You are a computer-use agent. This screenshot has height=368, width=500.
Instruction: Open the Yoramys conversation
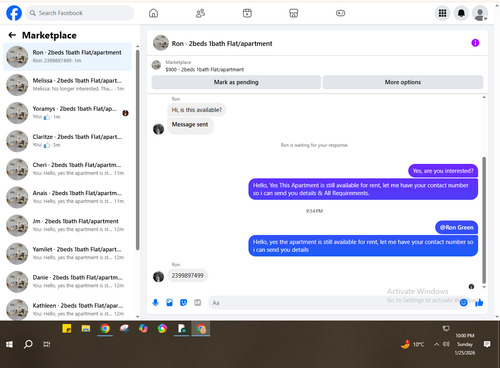[68, 113]
